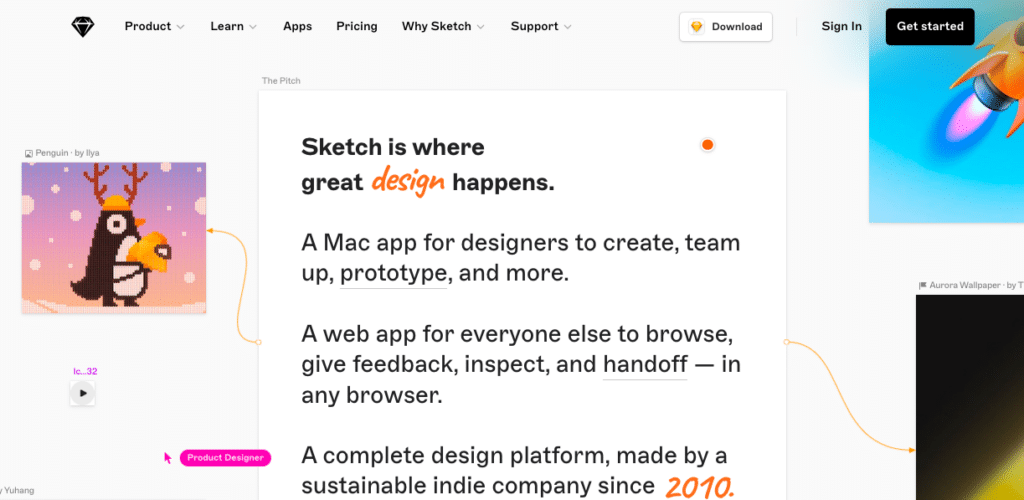The image size is (1024, 500).
Task: Follow the underlined prototype link
Action: (393, 273)
